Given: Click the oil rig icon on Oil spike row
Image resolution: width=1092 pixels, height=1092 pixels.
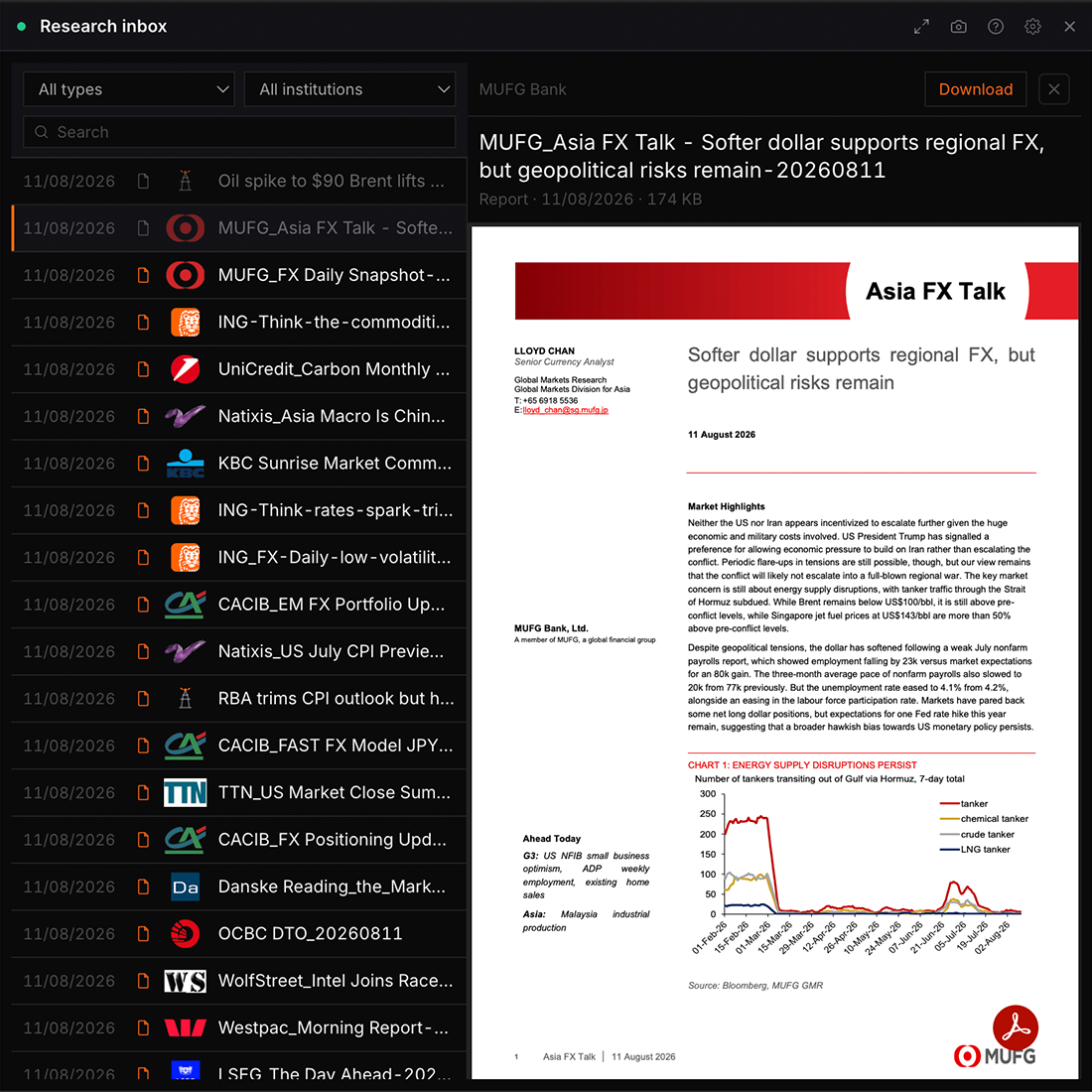Looking at the screenshot, I should coord(186,181).
